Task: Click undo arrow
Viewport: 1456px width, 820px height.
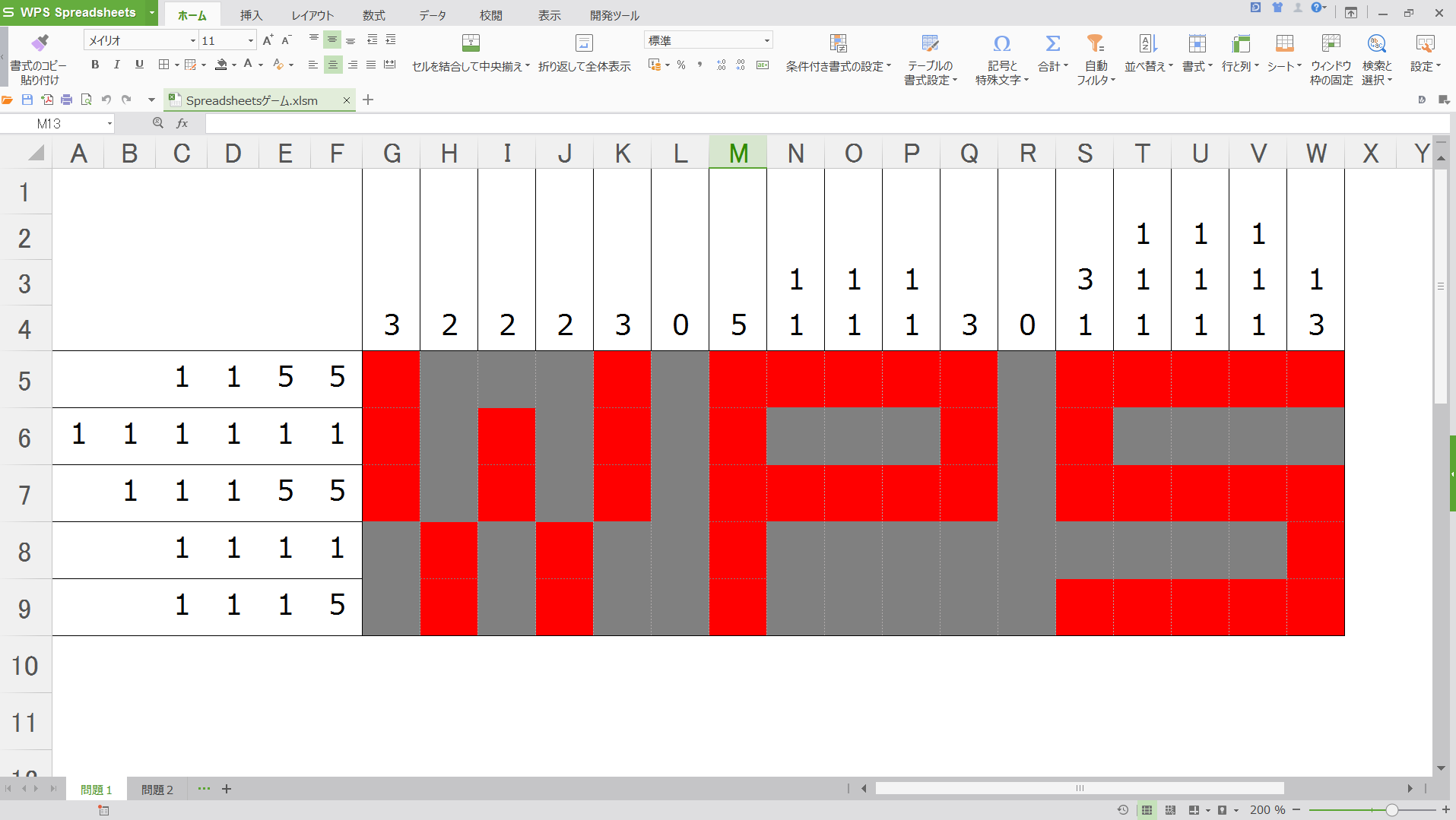Action: click(x=106, y=100)
